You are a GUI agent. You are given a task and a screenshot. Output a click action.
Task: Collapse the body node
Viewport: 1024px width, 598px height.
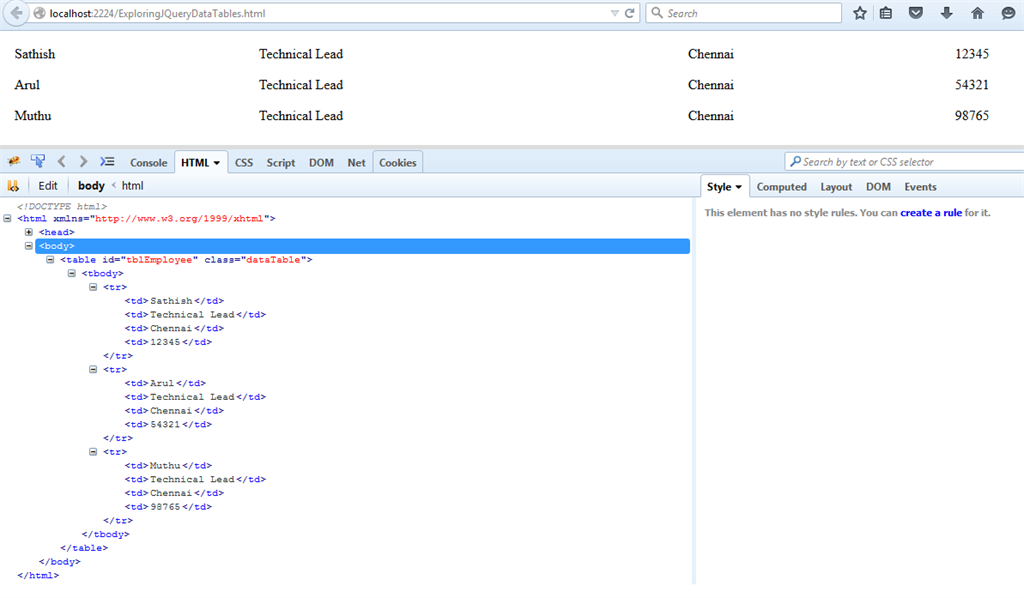[29, 246]
